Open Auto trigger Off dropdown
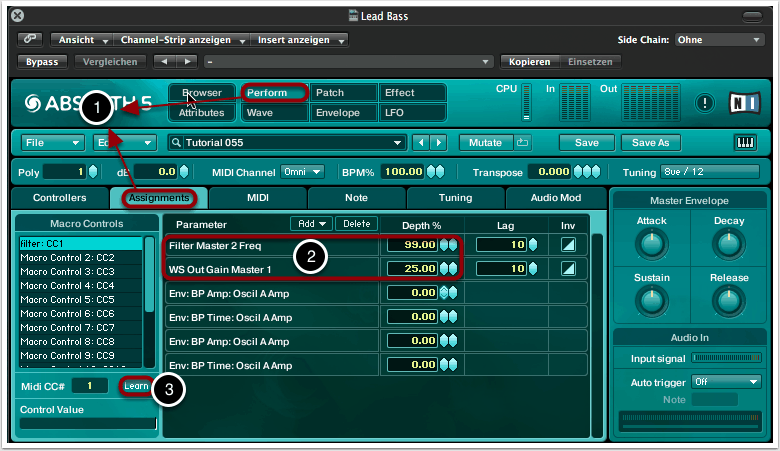Viewport: 780px width, 451px height. (726, 382)
